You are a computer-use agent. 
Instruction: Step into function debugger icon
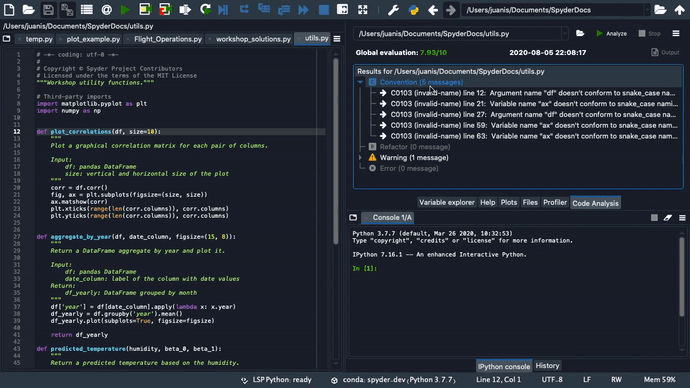[x=264, y=9]
